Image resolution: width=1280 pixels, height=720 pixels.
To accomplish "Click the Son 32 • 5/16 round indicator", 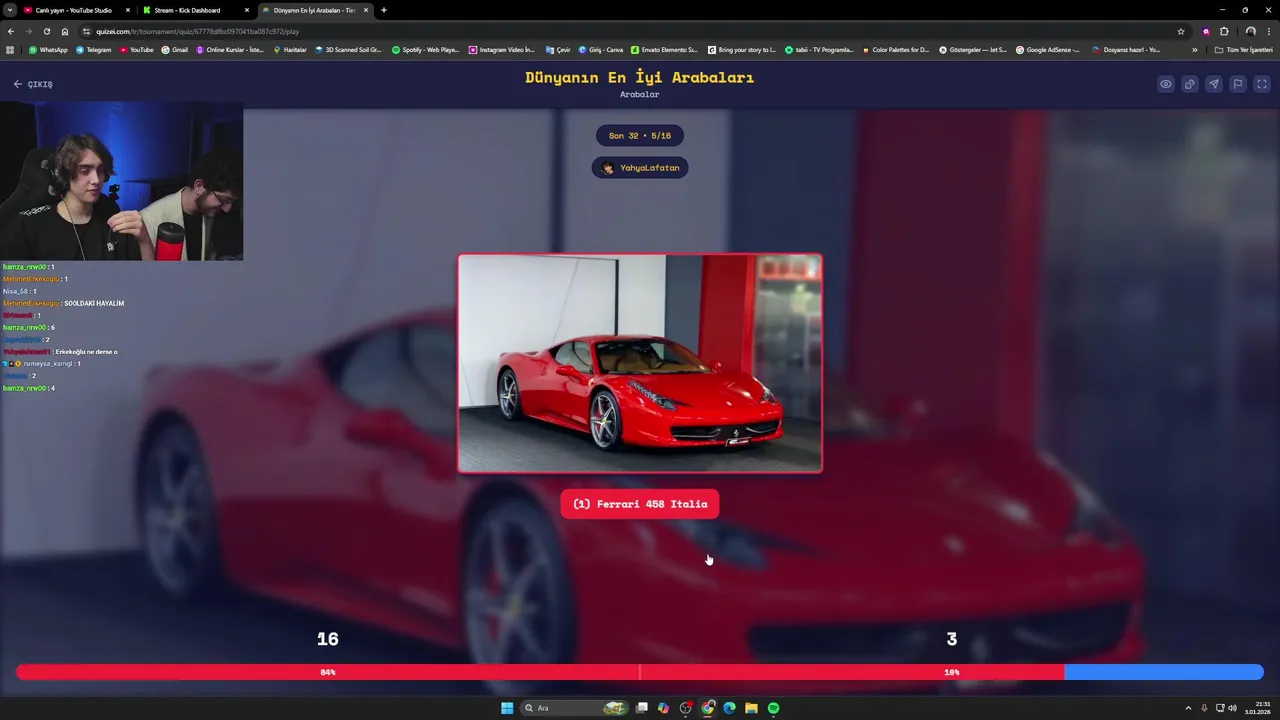I will point(640,136).
